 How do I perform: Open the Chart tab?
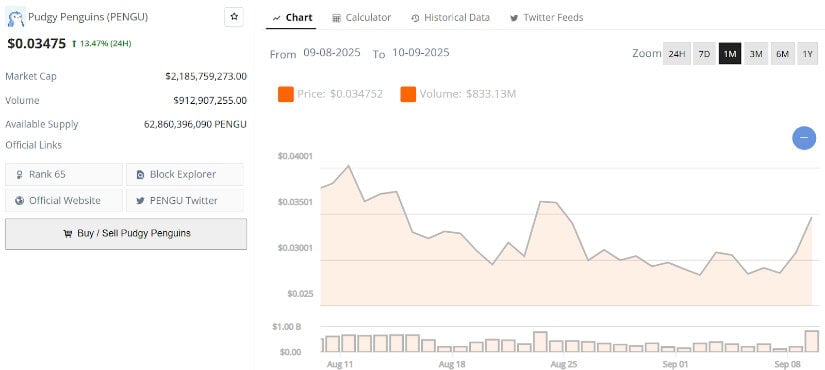(x=292, y=17)
